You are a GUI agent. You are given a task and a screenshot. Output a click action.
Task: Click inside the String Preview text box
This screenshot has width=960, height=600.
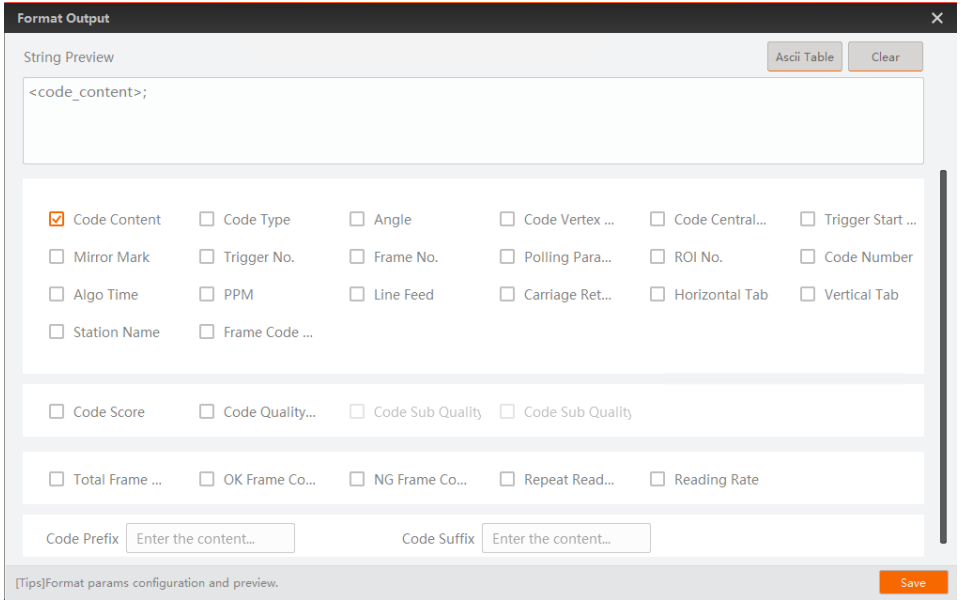coord(473,121)
